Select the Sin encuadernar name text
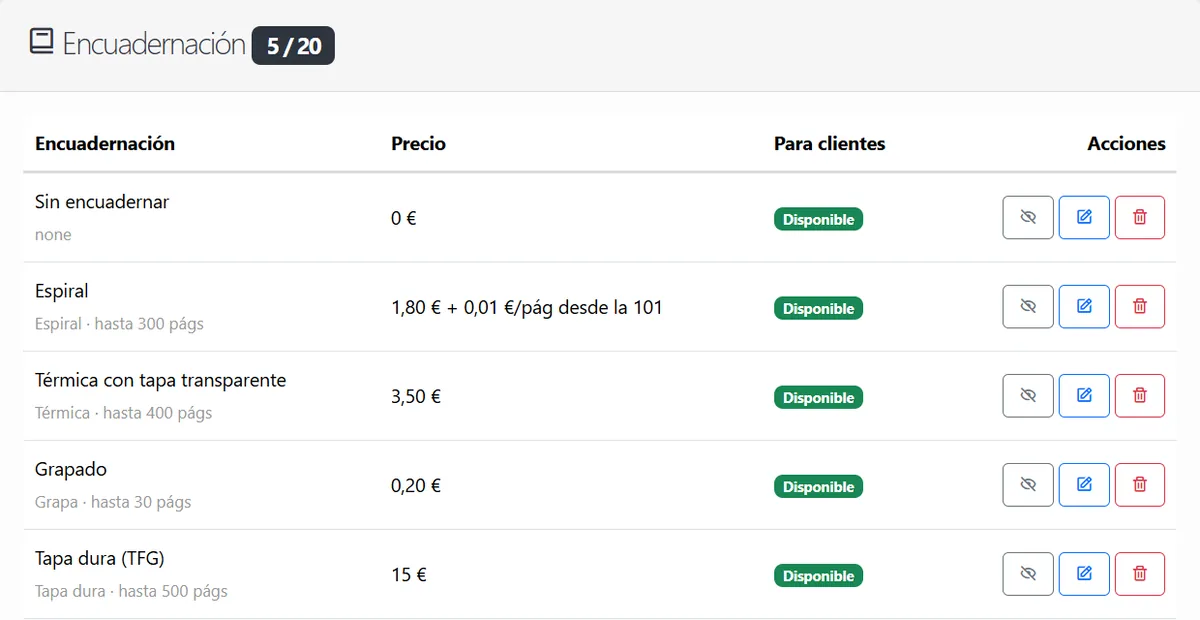The image size is (1200, 620). click(x=102, y=201)
